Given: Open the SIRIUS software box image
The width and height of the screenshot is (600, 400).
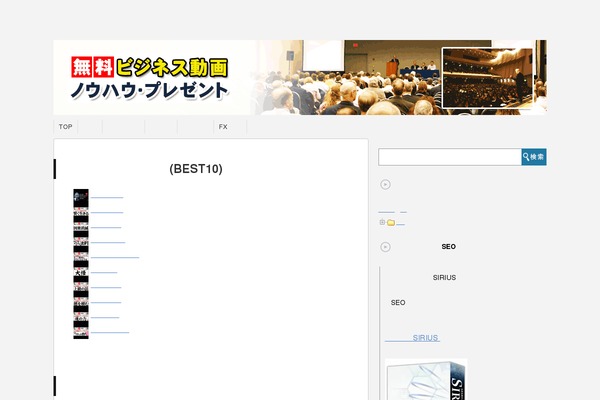Looking at the screenshot, I should [x=426, y=379].
